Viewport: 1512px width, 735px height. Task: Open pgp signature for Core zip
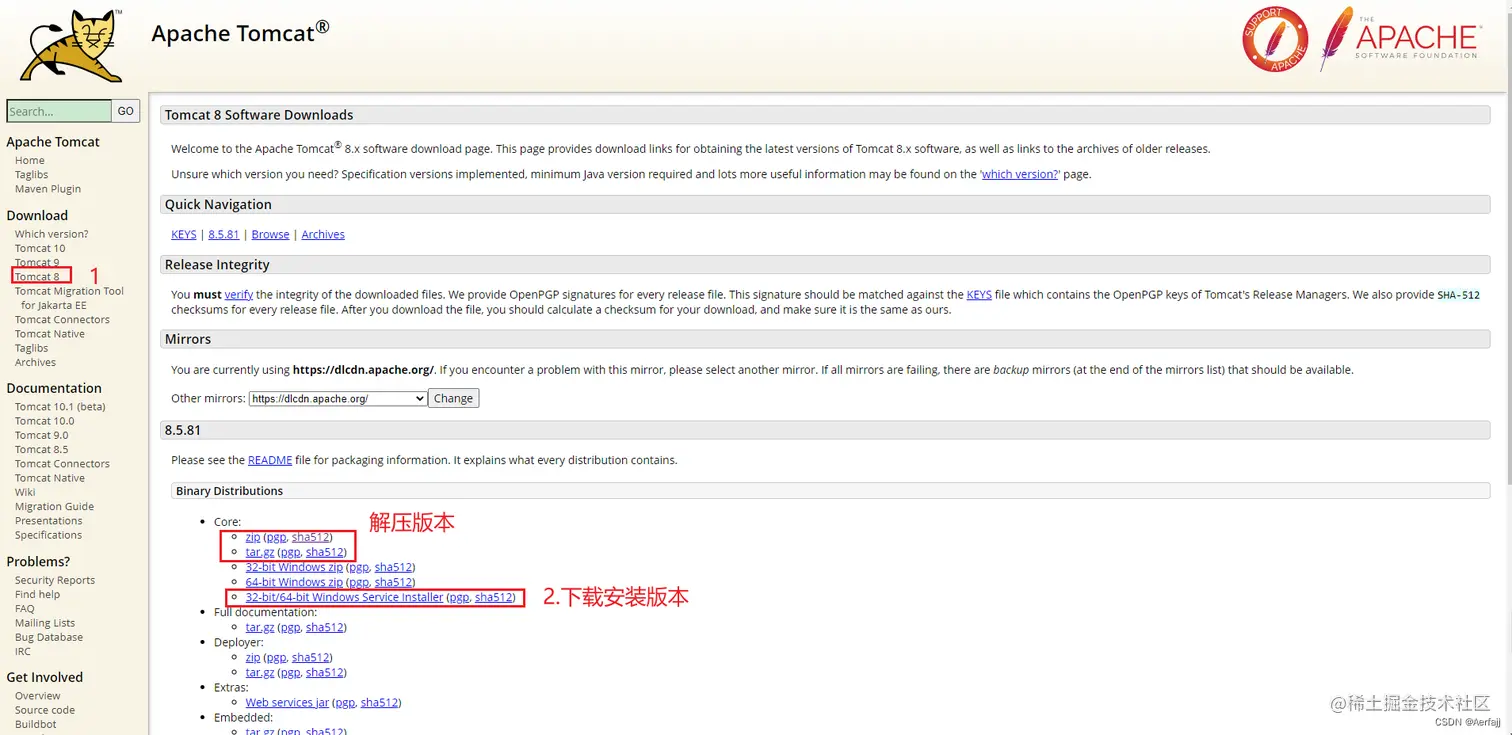click(277, 537)
